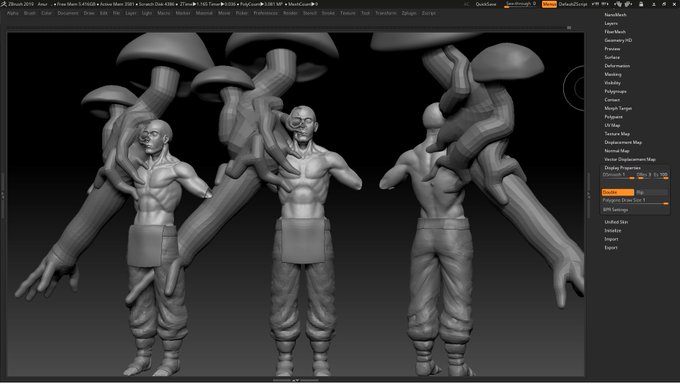Adjust the See-through slider

pyautogui.click(x=521, y=4)
